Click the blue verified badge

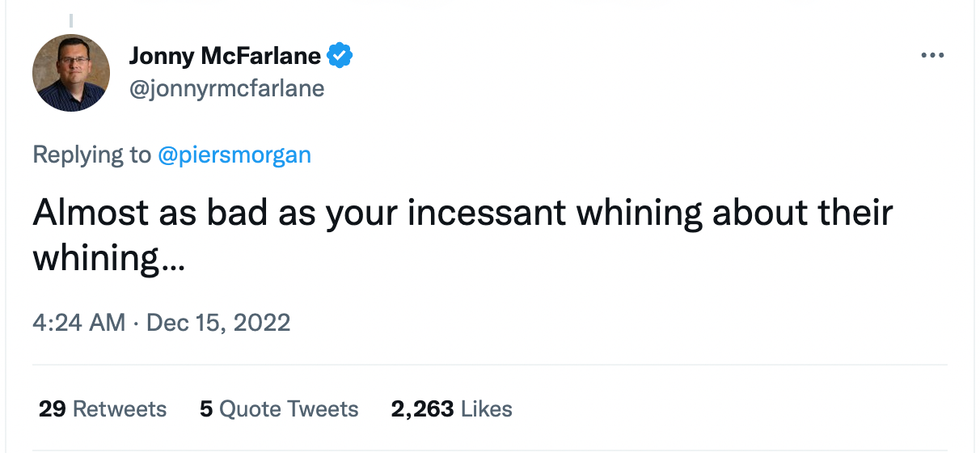(x=340, y=57)
